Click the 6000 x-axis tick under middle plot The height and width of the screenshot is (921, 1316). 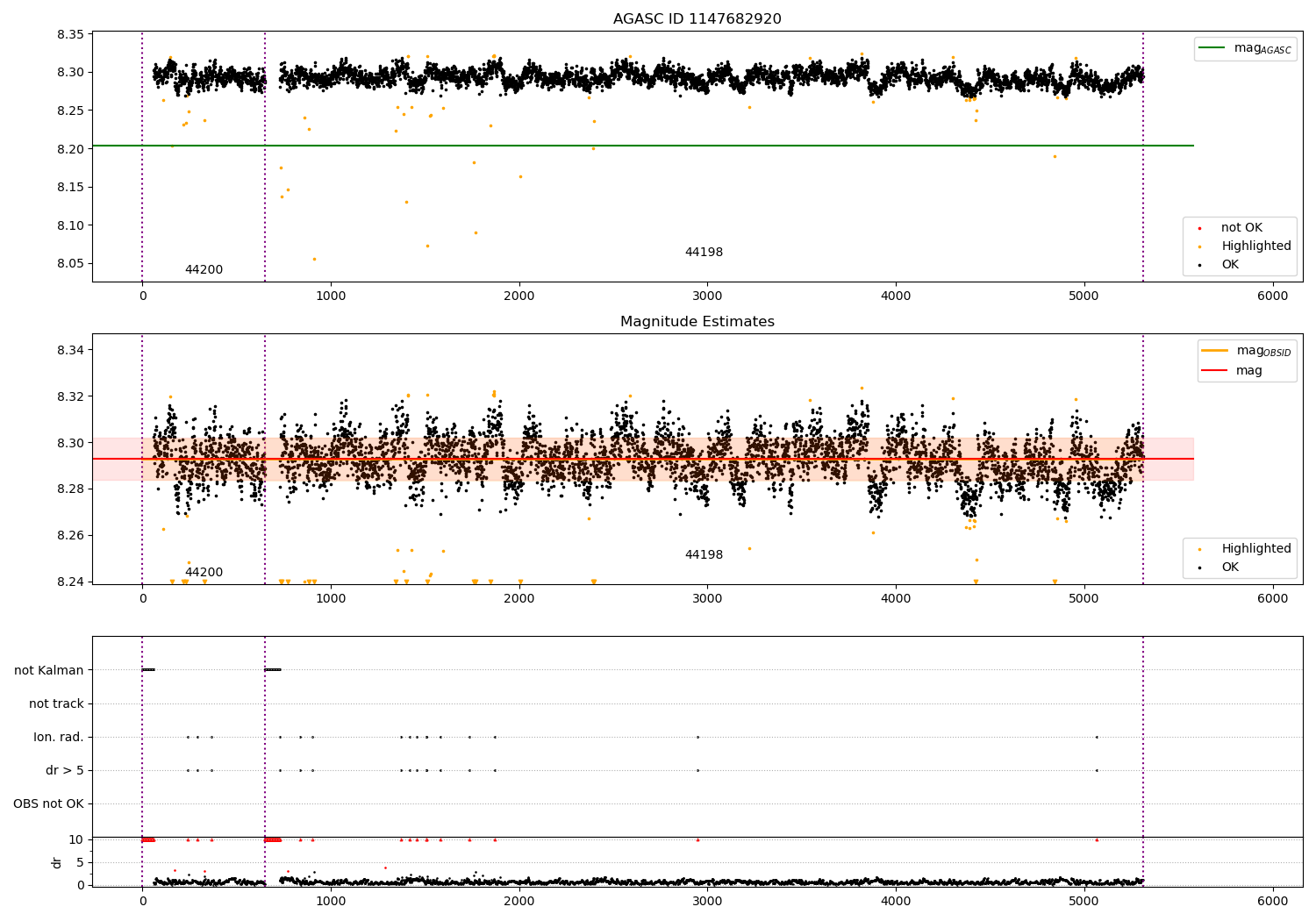(1272, 598)
